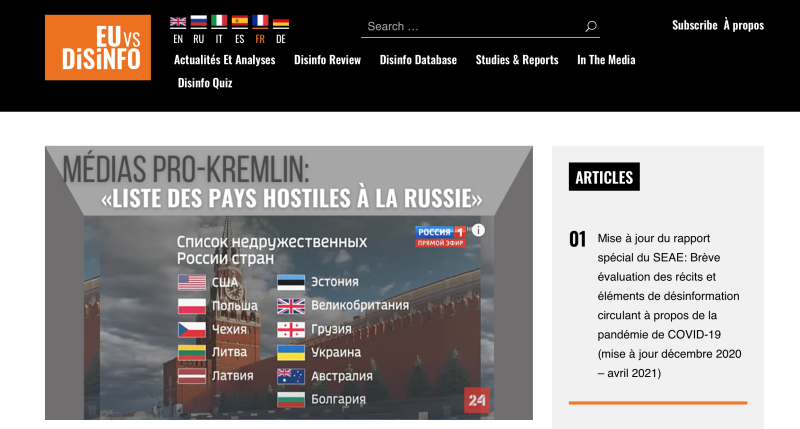This screenshot has width=800, height=429.
Task: Click the «Liste des pays hostiles à la Russie» title
Action: (x=291, y=198)
